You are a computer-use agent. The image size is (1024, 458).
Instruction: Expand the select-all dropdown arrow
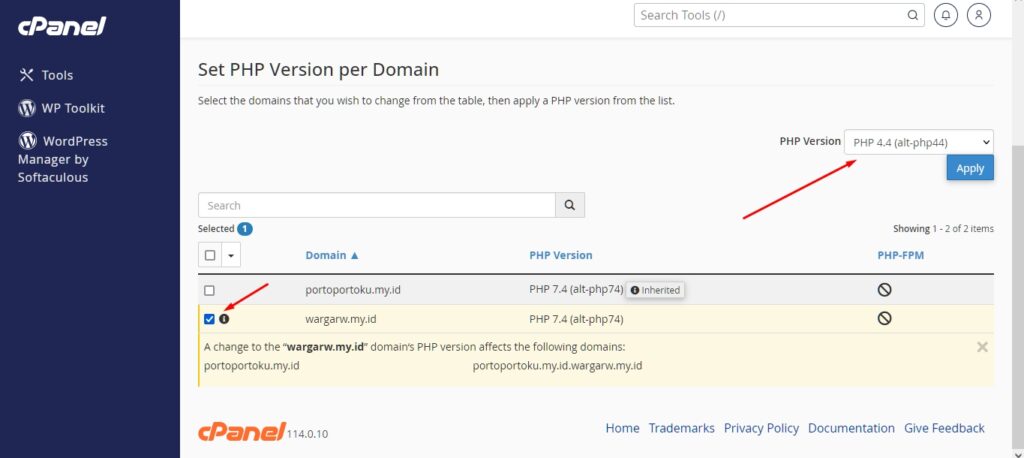pyautogui.click(x=231, y=255)
